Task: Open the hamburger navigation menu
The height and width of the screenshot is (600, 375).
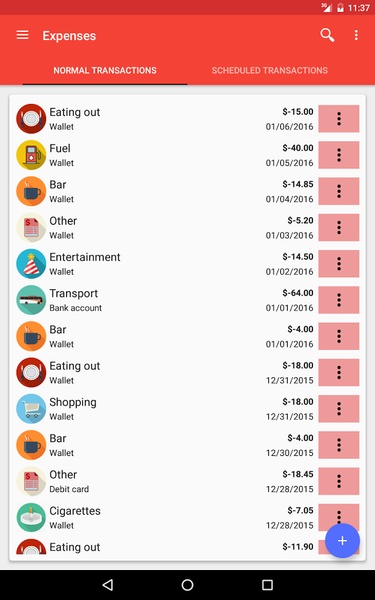Action: [x=23, y=35]
